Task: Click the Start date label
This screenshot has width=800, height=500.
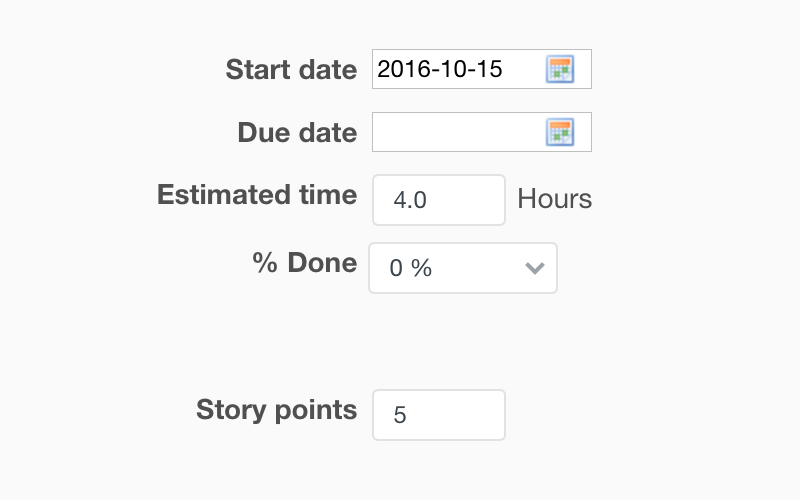Action: pyautogui.click(x=290, y=70)
